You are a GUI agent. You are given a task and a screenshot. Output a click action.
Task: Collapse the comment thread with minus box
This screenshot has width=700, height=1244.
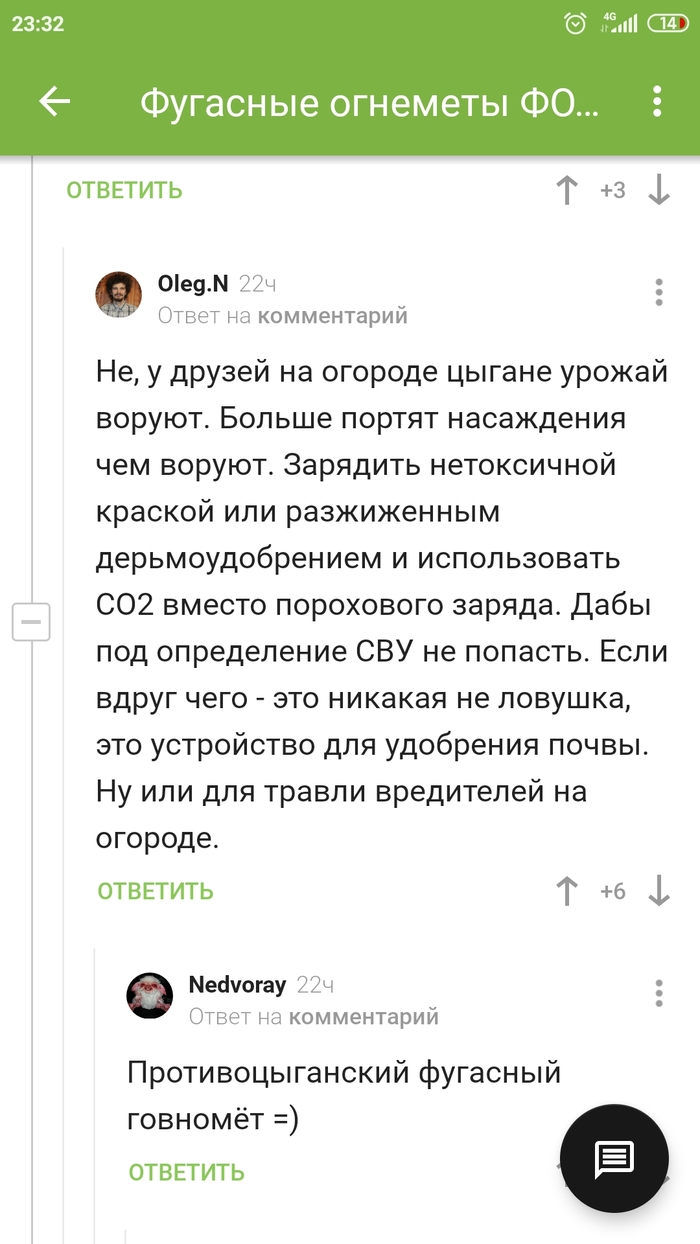pyautogui.click(x=31, y=622)
